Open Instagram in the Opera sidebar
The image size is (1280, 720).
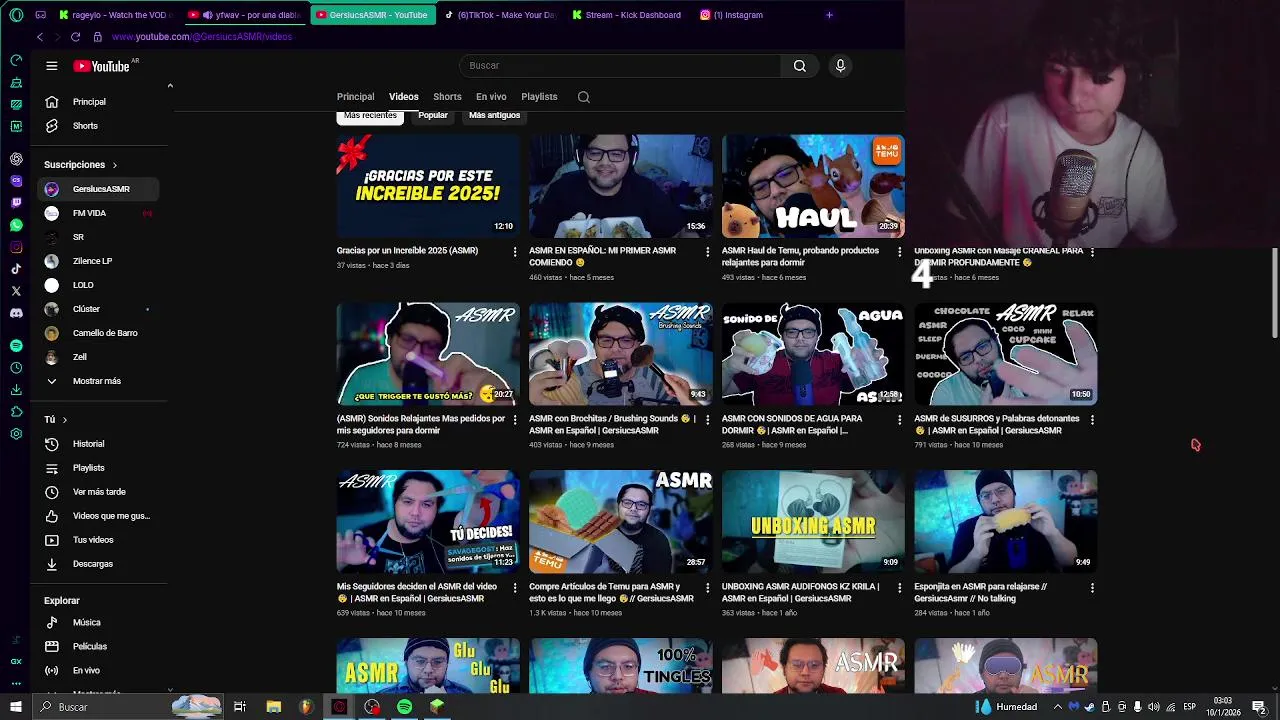[x=16, y=247]
